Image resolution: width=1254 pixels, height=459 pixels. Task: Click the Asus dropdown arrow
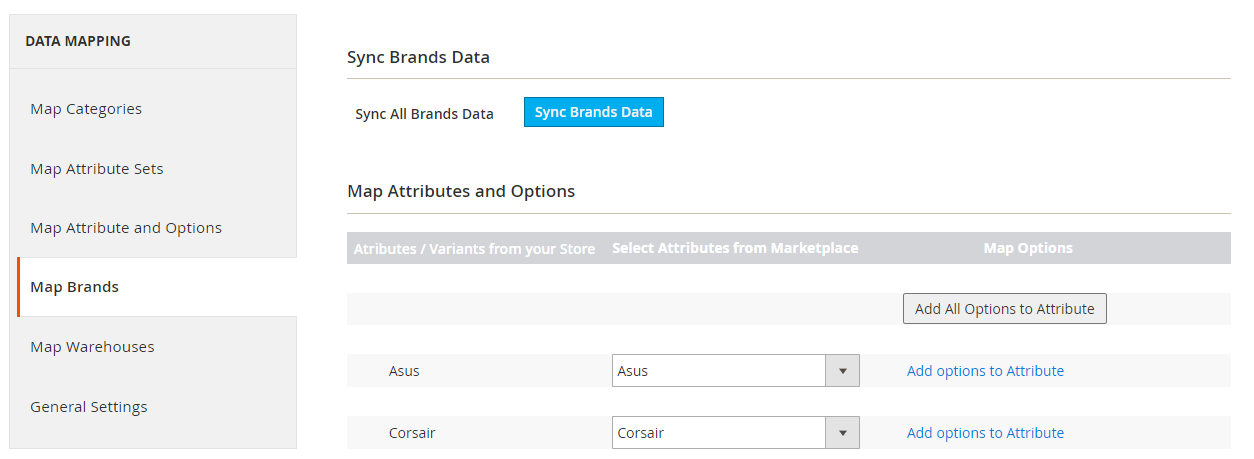point(842,371)
